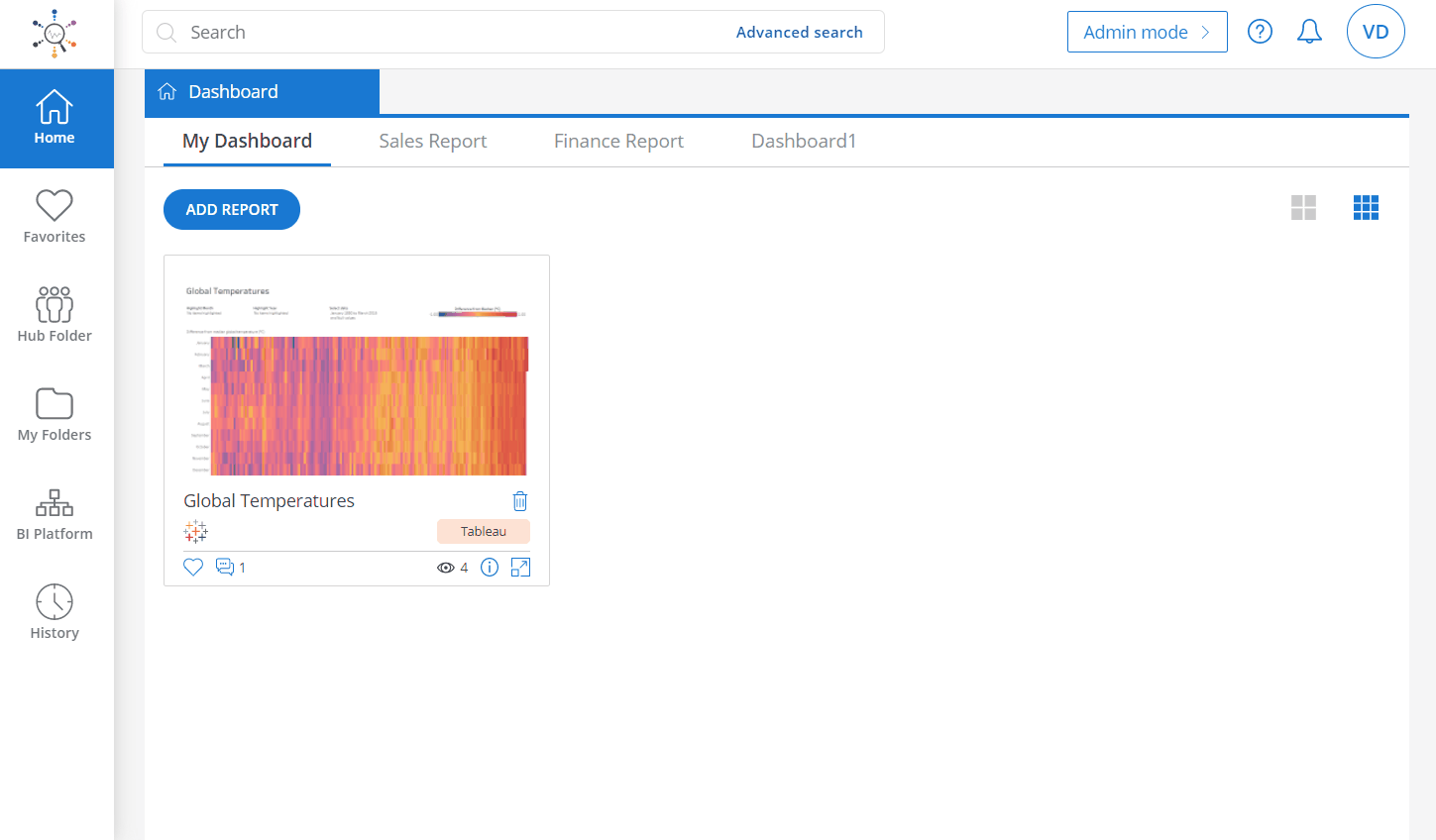Open help via the question mark icon
Viewport: 1436px width, 840px height.
pyautogui.click(x=1260, y=31)
